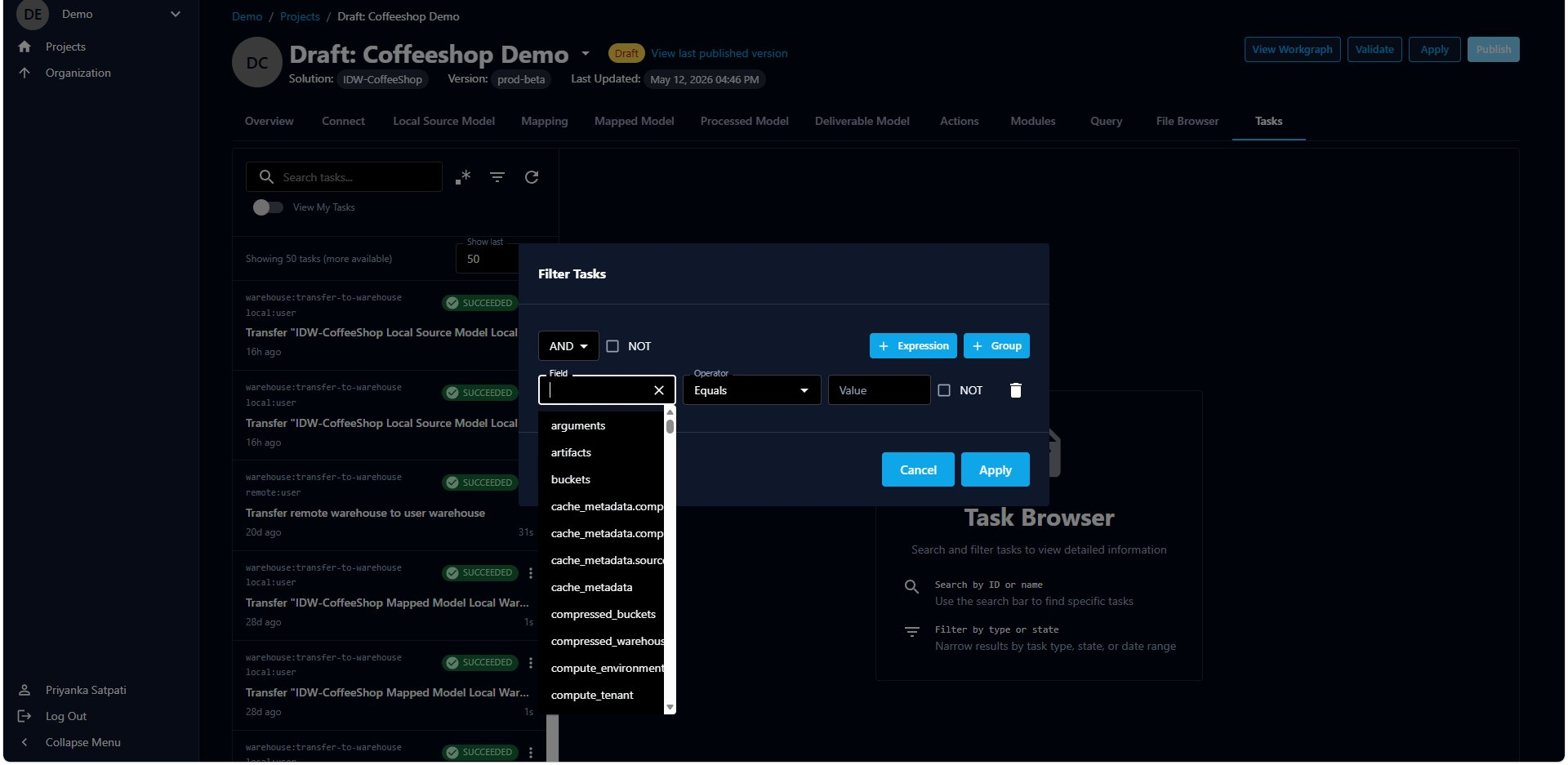1568x765 pixels.
Task: Click the View Workgraph button
Action: 1292,49
